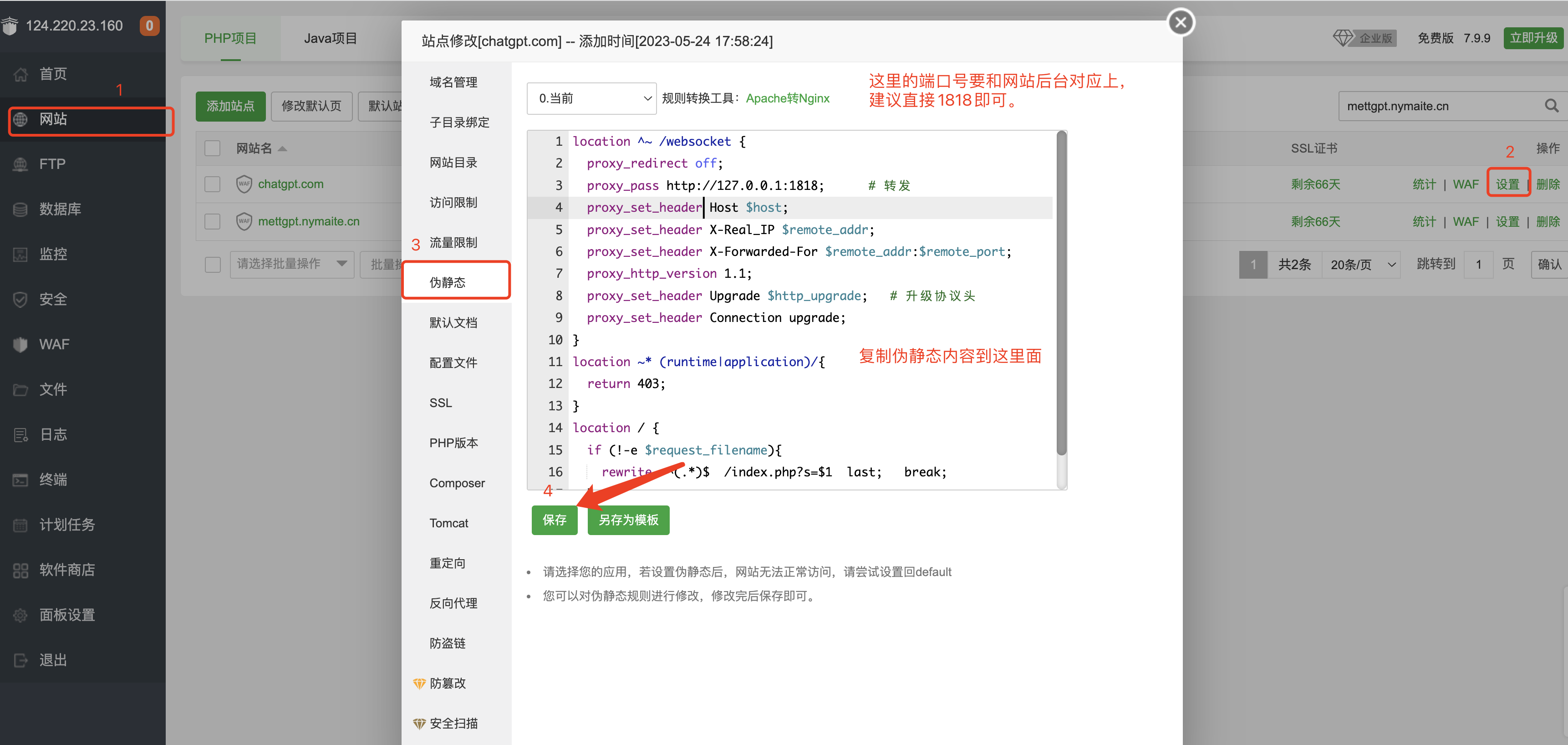This screenshot has width=1568, height=745.
Task: Select the SSL tab in the site modal
Action: pyautogui.click(x=440, y=402)
